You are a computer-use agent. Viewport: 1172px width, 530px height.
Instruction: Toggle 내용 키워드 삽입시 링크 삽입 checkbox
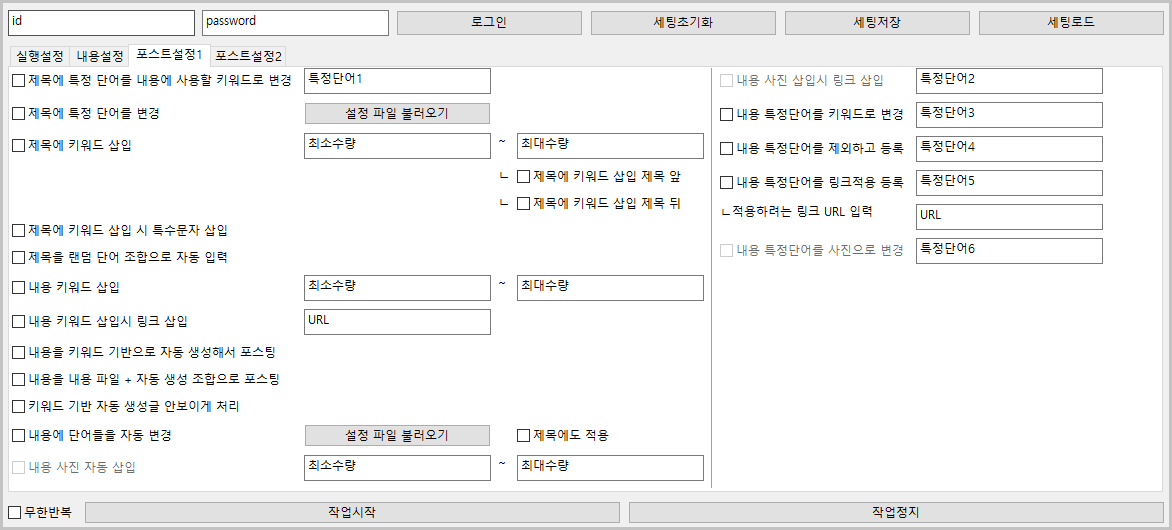(x=19, y=322)
